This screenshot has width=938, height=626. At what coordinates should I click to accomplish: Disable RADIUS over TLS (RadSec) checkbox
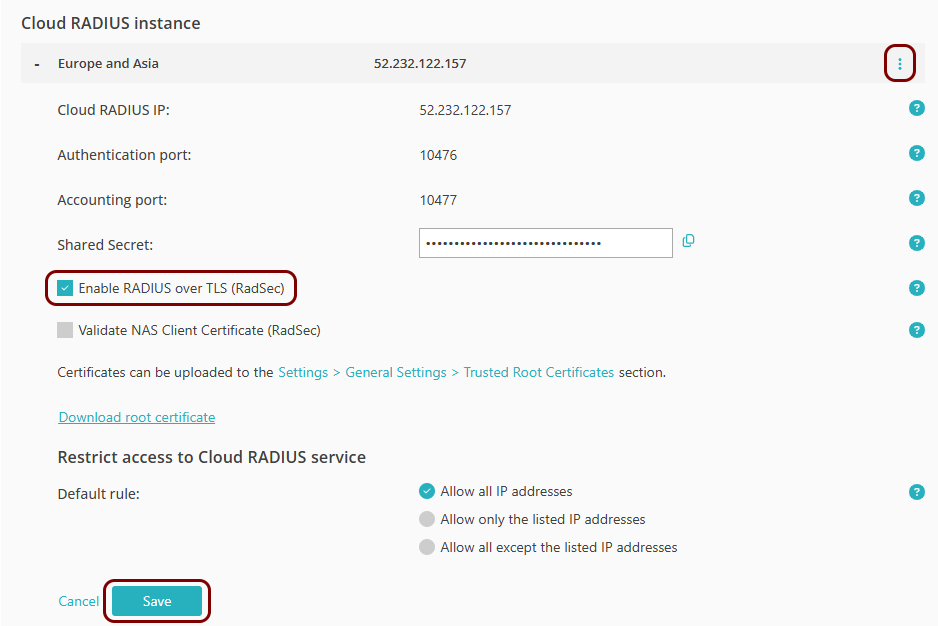click(x=66, y=289)
